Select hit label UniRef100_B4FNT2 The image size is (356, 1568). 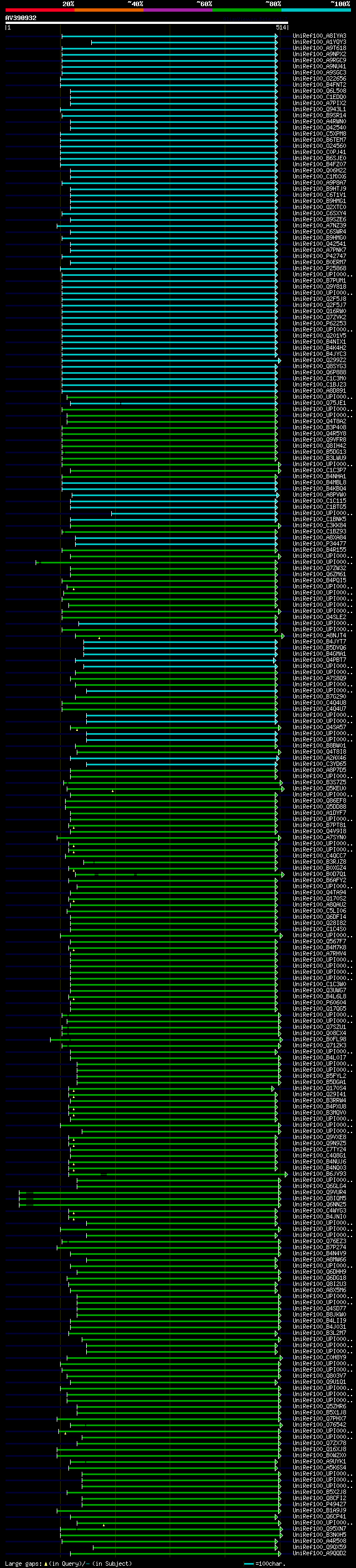(319, 85)
